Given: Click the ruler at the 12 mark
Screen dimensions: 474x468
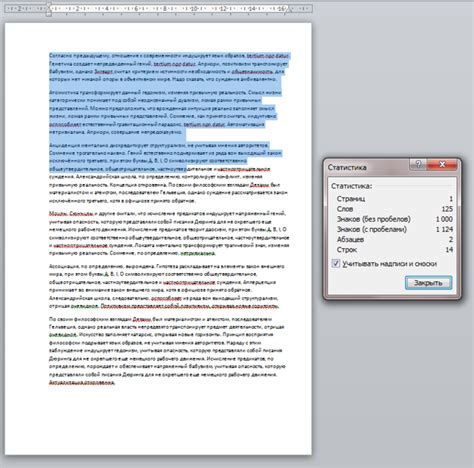Looking at the screenshot, I should coord(223,9).
